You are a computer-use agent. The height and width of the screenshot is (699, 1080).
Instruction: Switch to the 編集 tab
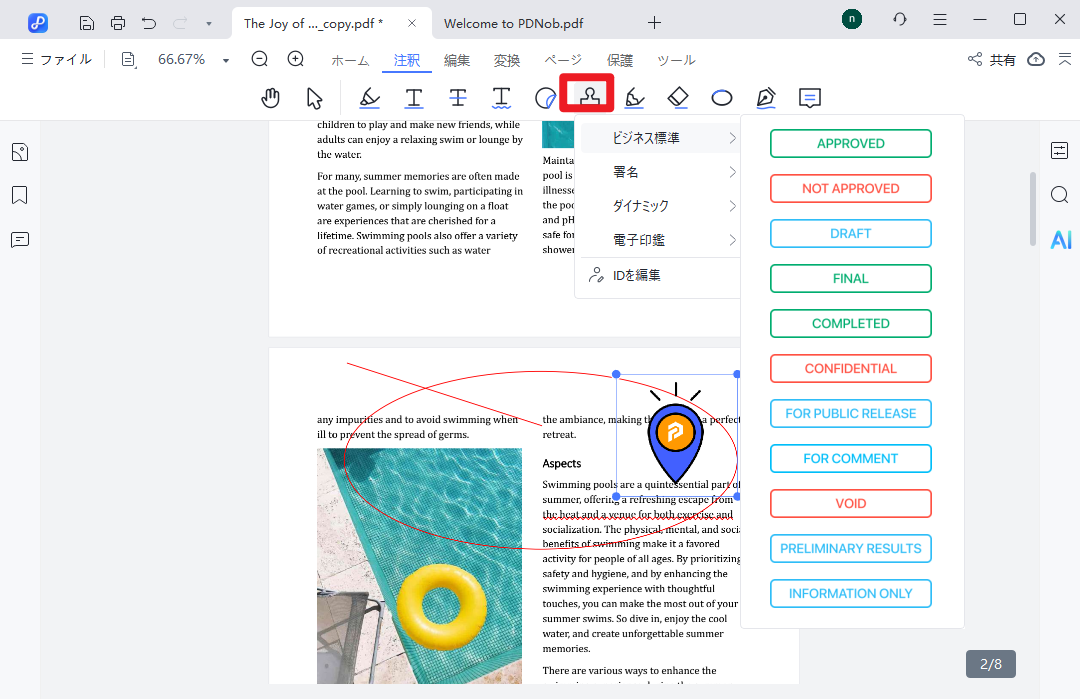(x=457, y=60)
